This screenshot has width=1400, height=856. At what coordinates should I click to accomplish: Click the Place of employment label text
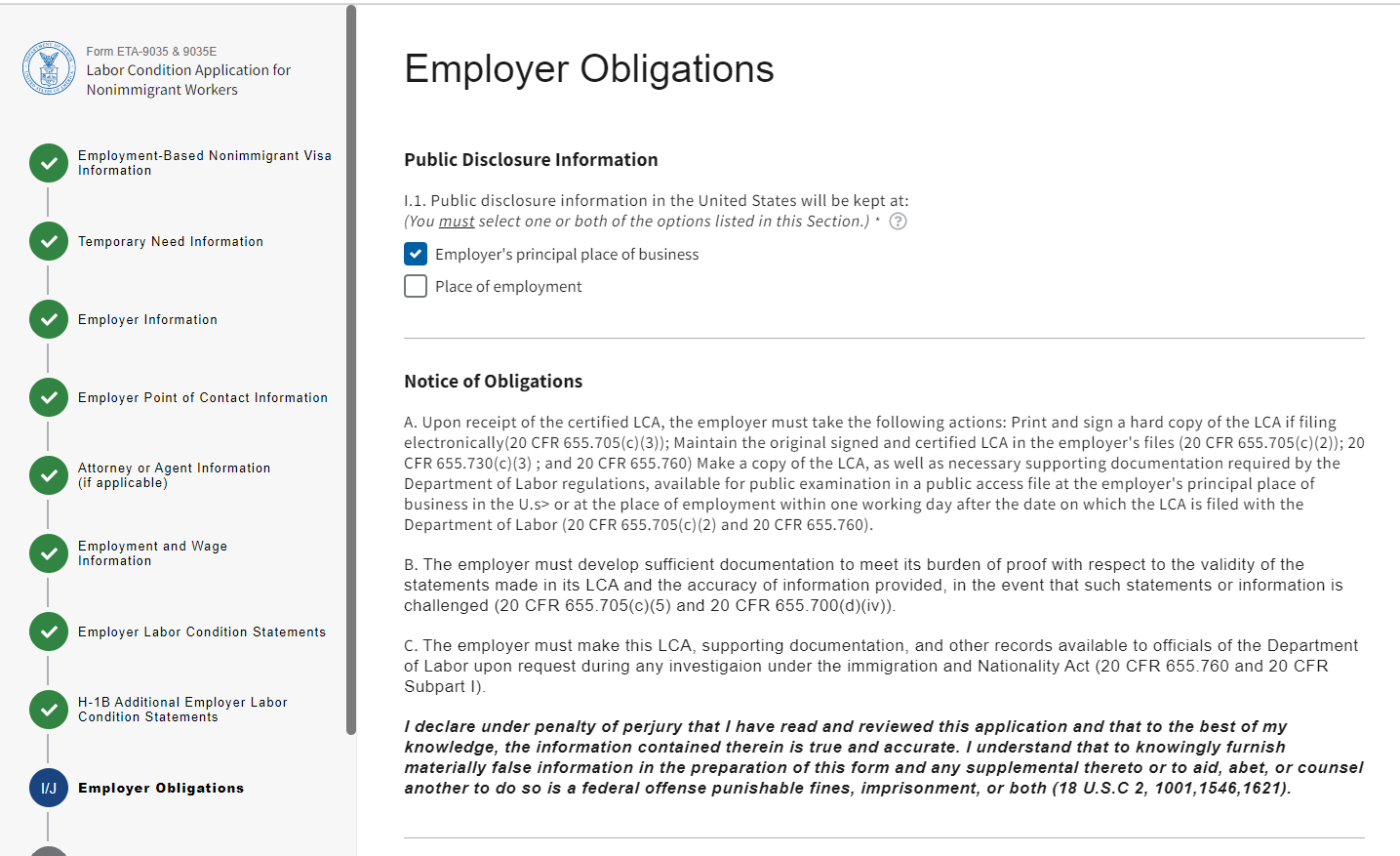point(508,286)
